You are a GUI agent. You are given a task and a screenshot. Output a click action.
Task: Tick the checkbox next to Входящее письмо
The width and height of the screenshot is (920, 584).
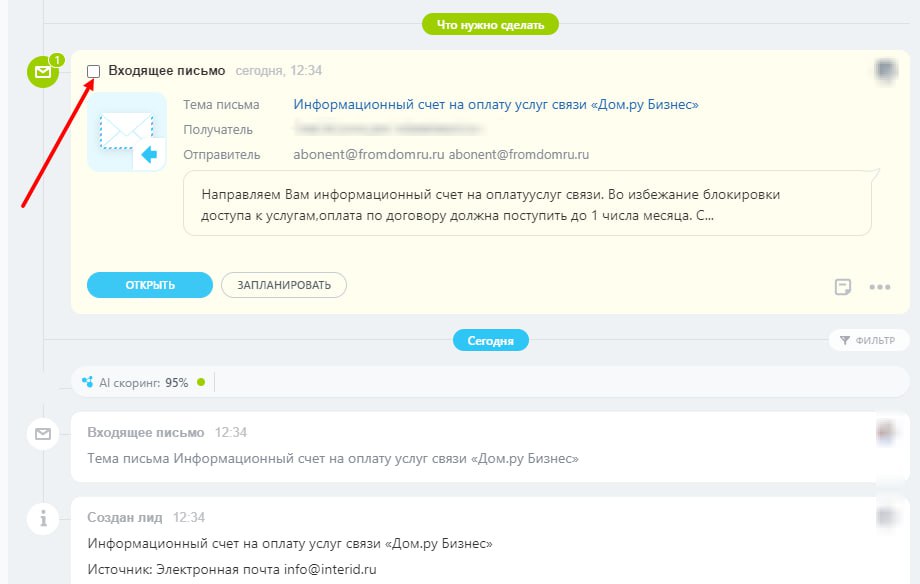(x=94, y=71)
